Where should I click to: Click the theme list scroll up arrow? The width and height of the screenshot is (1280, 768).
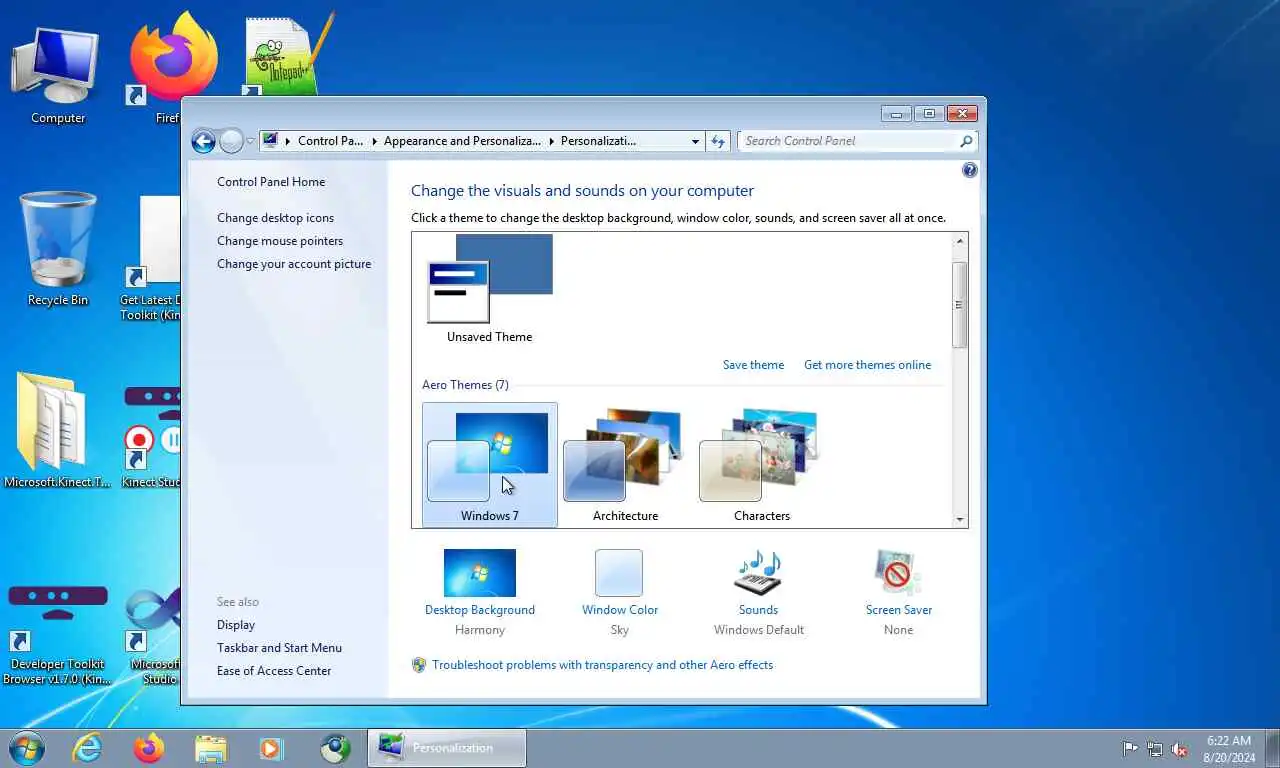tap(960, 241)
